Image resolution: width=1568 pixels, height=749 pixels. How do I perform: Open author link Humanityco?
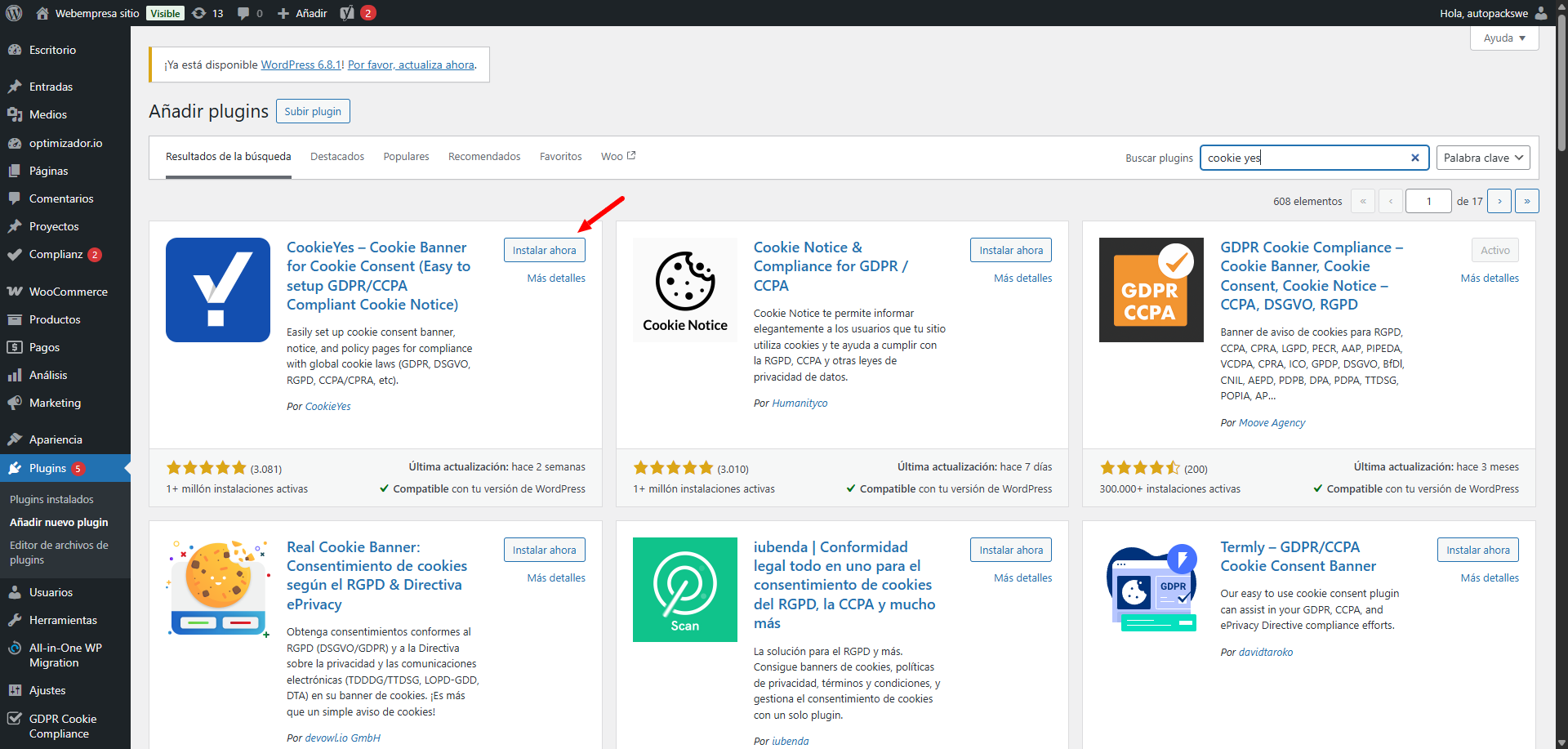pyautogui.click(x=800, y=403)
